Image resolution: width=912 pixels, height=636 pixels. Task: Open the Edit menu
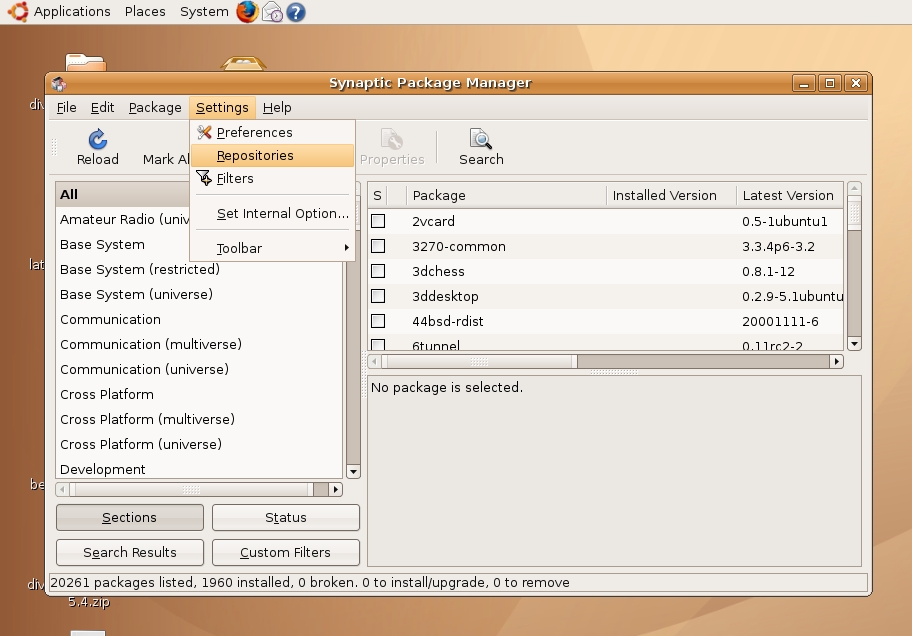[102, 108]
